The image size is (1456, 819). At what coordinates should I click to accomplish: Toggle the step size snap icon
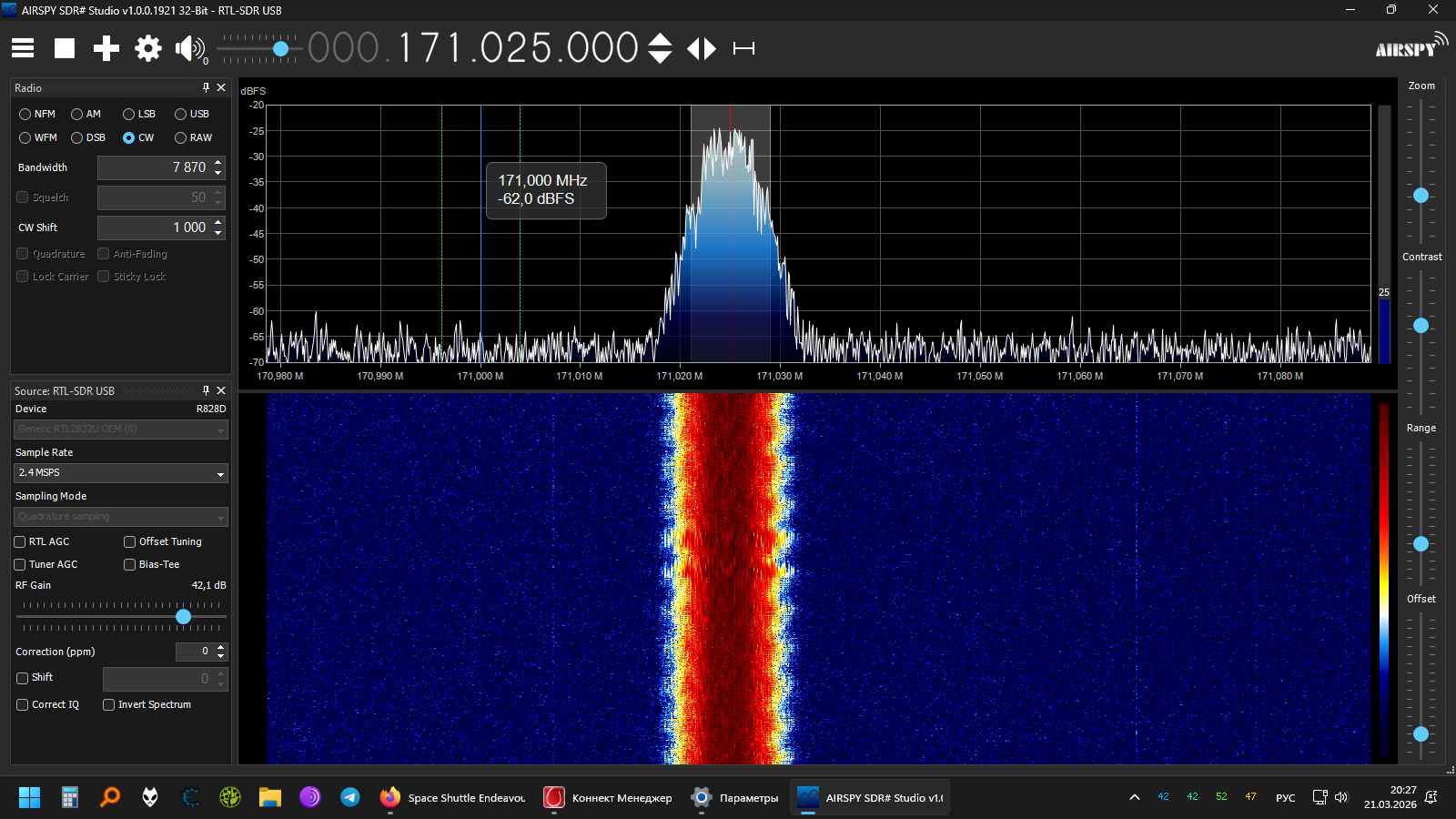point(743,48)
